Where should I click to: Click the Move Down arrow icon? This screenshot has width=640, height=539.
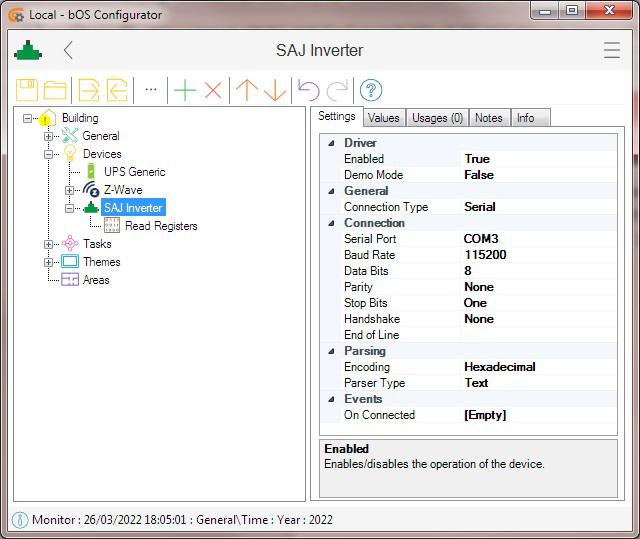275,90
